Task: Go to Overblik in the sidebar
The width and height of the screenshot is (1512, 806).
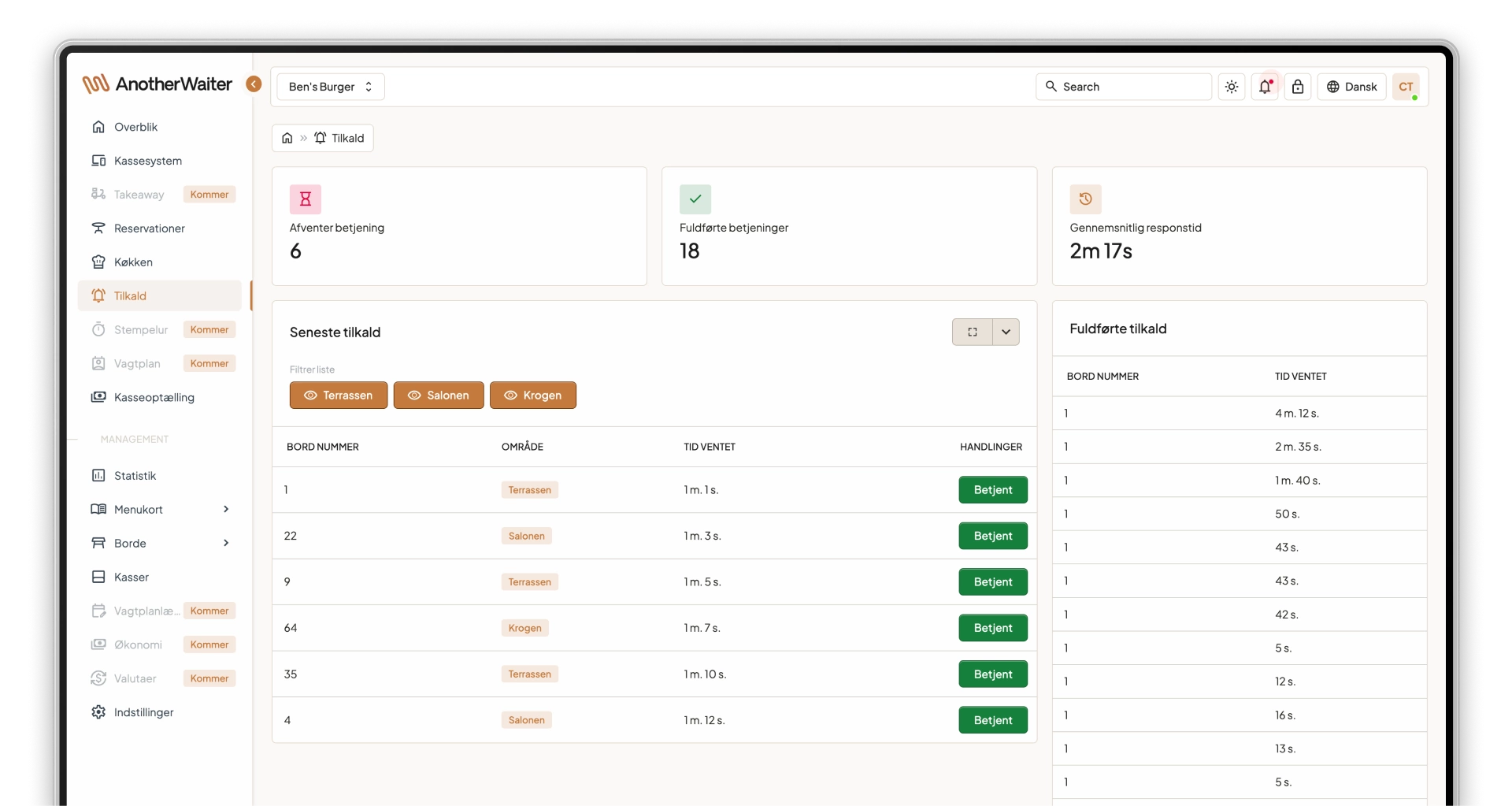Action: click(160, 127)
